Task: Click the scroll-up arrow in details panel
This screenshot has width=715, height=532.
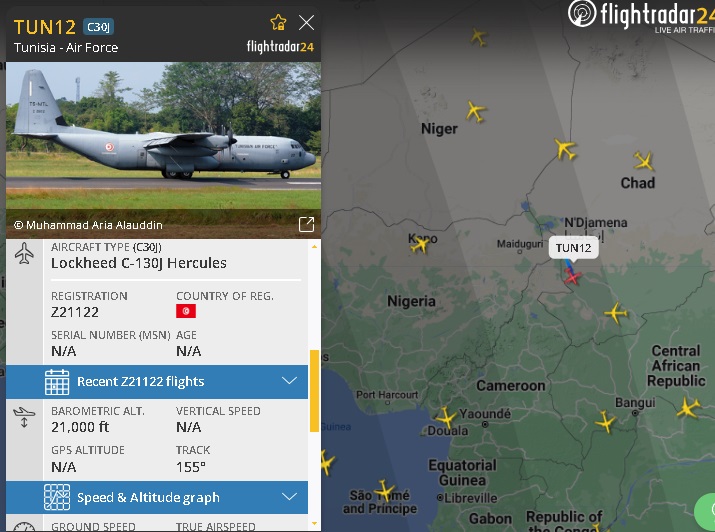Action: (314, 247)
